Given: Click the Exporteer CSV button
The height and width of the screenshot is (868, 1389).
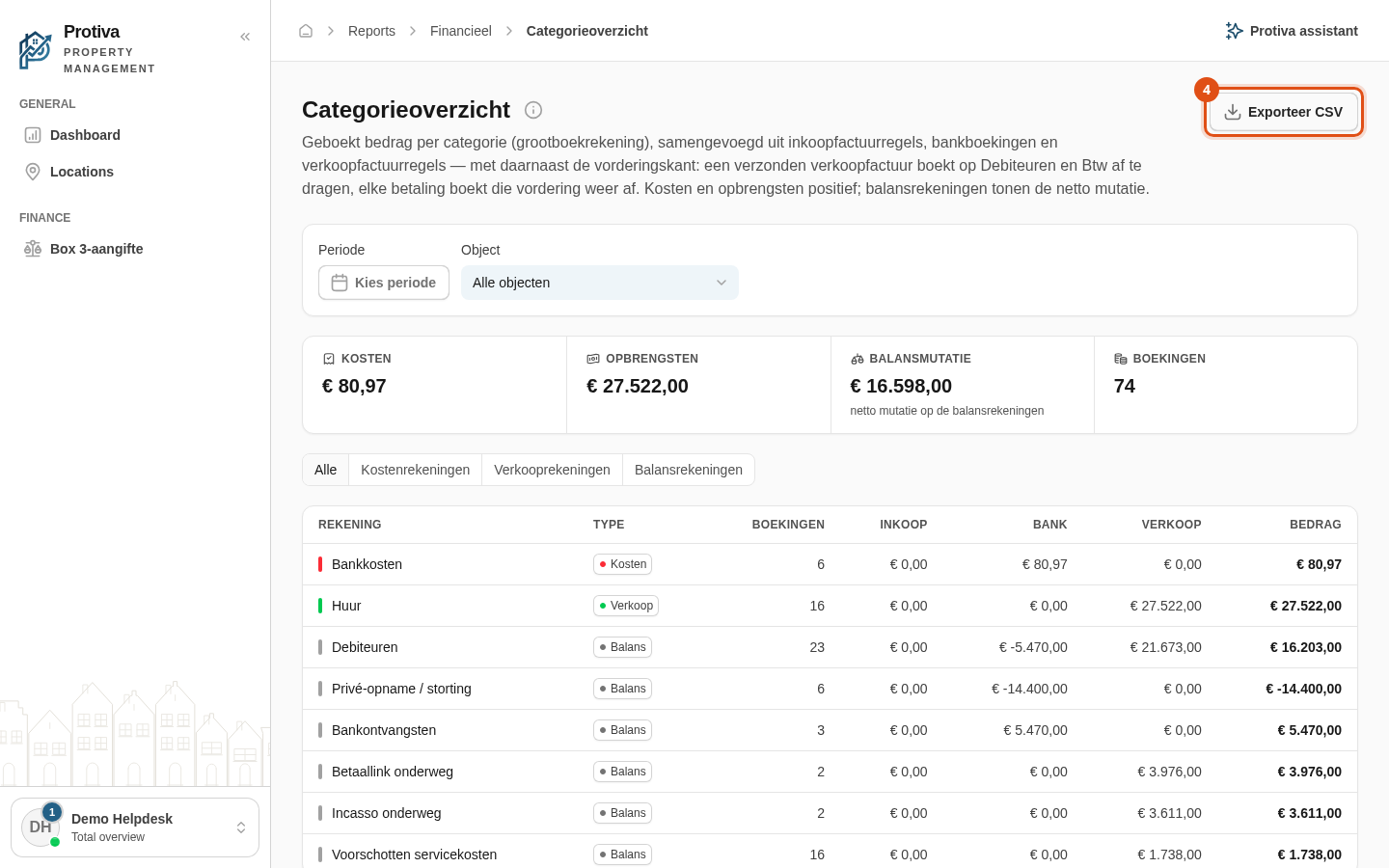Looking at the screenshot, I should (x=1284, y=112).
